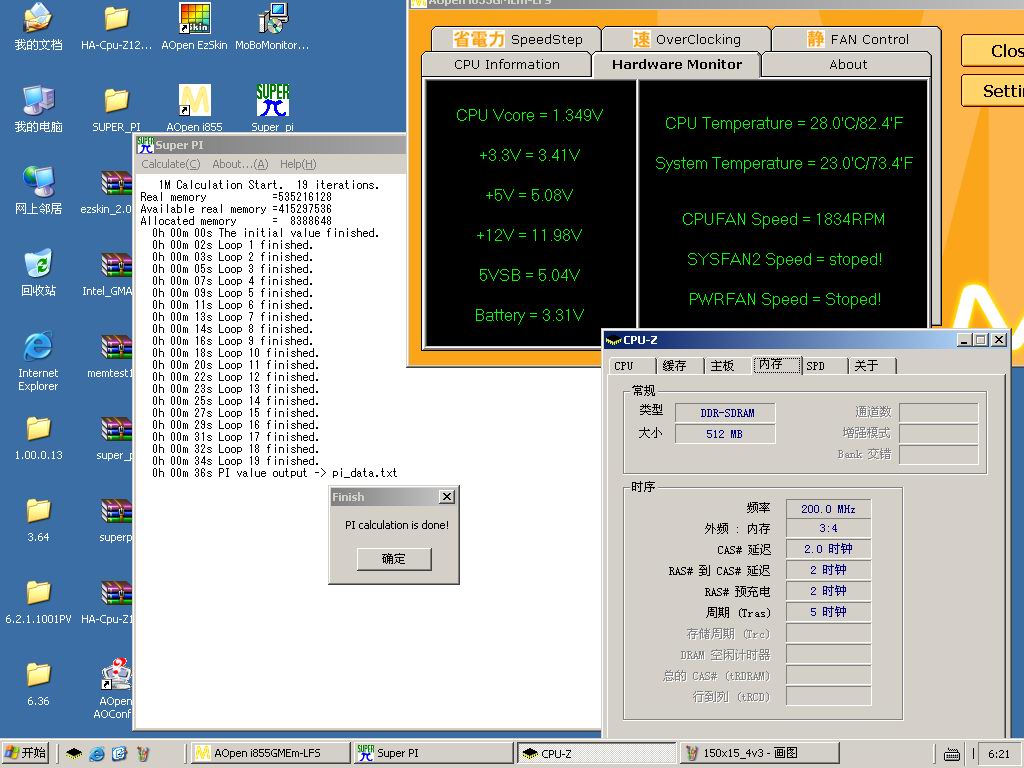Click the CAS# 2.0 时钟 value field

[x=828, y=549]
